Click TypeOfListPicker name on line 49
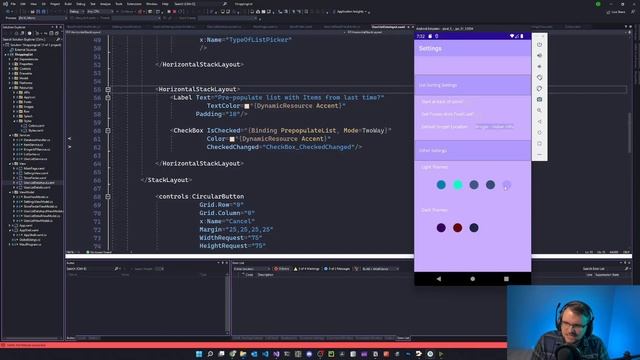Screen dimensions: 640x360 coord(259,40)
